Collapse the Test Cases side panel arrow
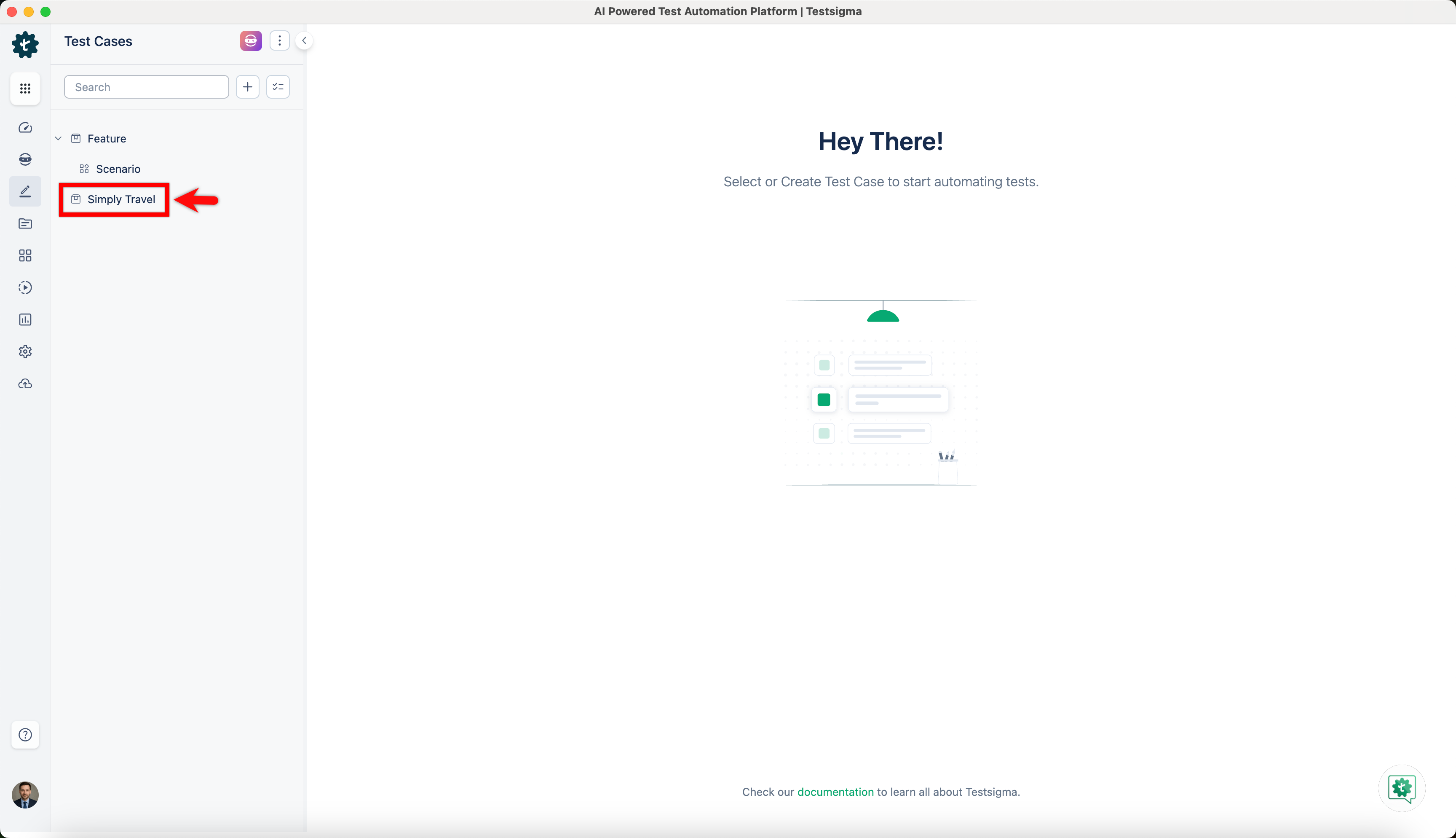The height and width of the screenshot is (838, 1456). coord(304,41)
